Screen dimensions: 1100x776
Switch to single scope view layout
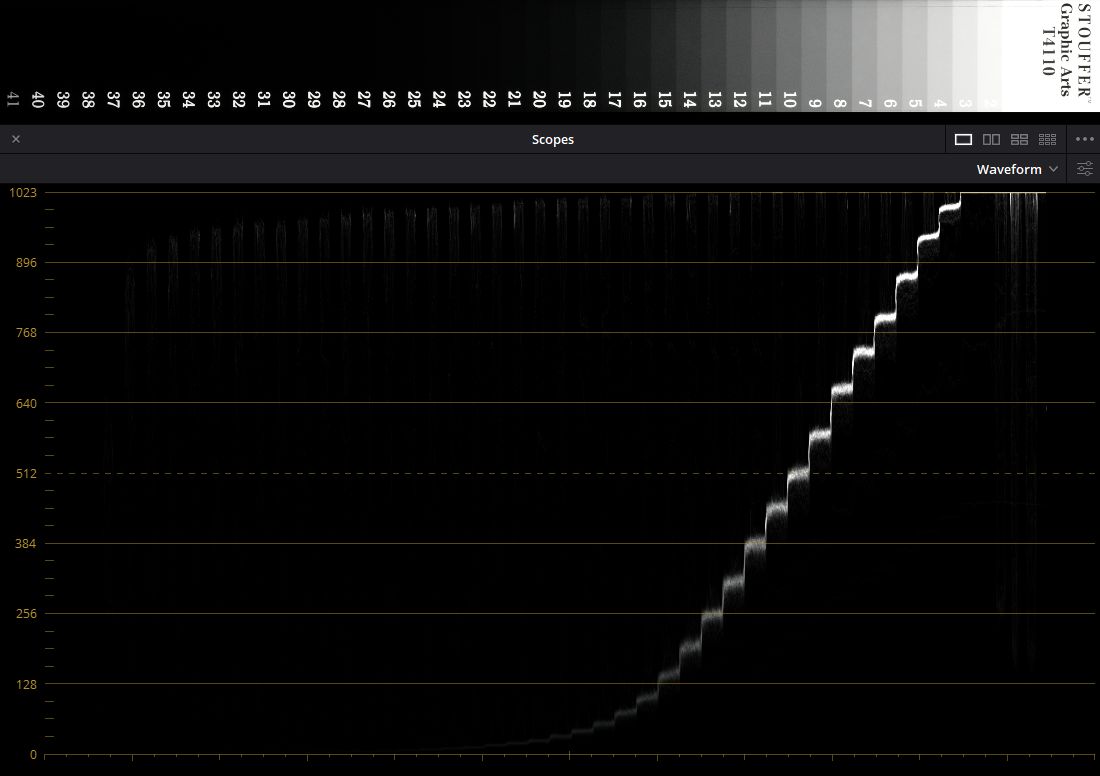(x=963, y=140)
